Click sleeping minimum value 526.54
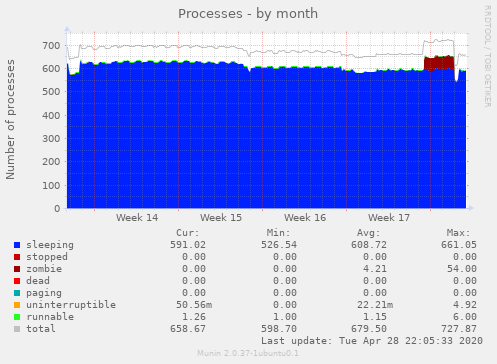Image resolution: width=497 pixels, height=364 pixels. point(279,245)
